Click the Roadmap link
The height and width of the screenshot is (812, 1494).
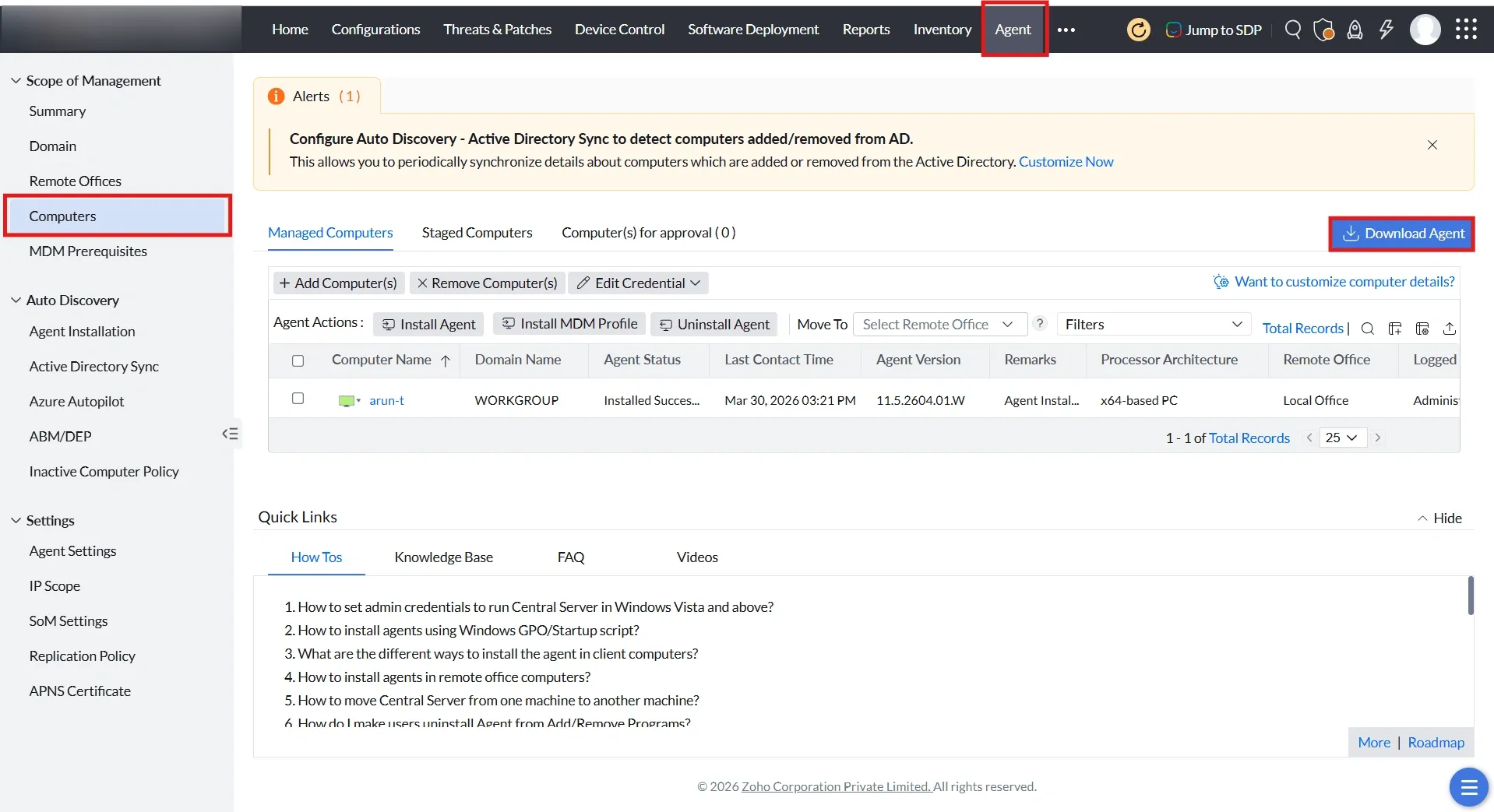pyautogui.click(x=1436, y=742)
